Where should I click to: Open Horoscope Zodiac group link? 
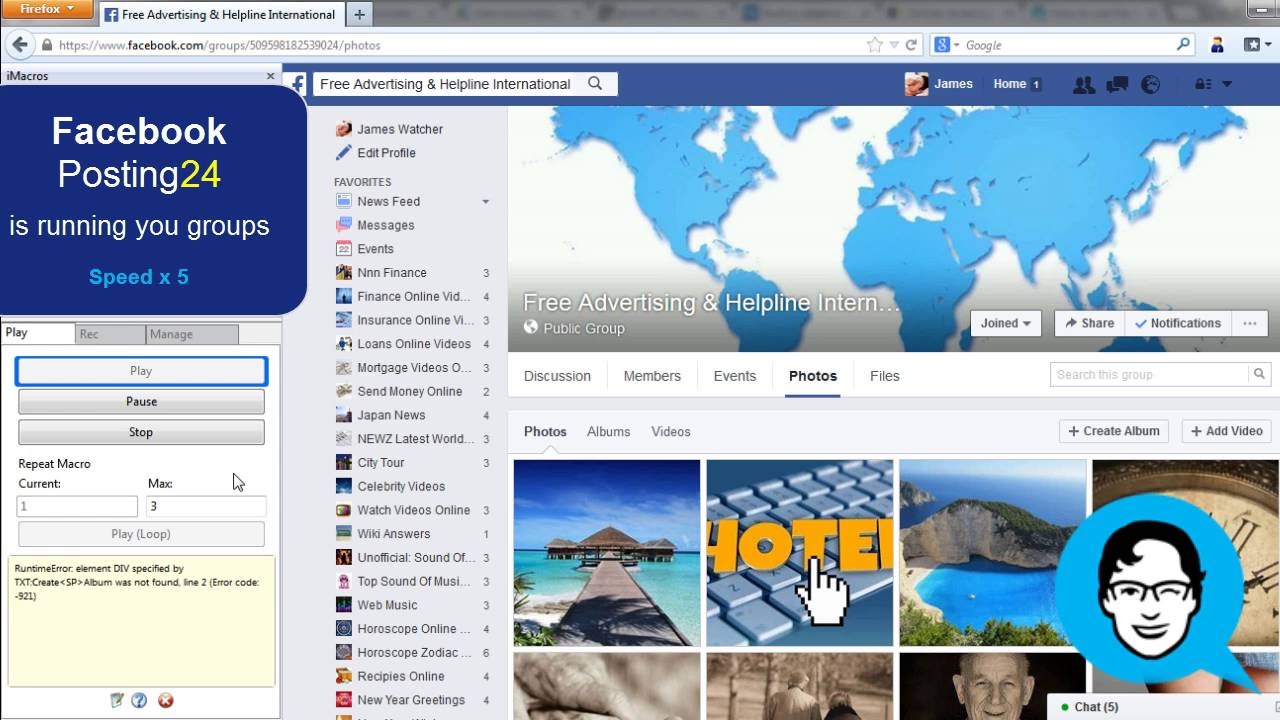tap(412, 653)
